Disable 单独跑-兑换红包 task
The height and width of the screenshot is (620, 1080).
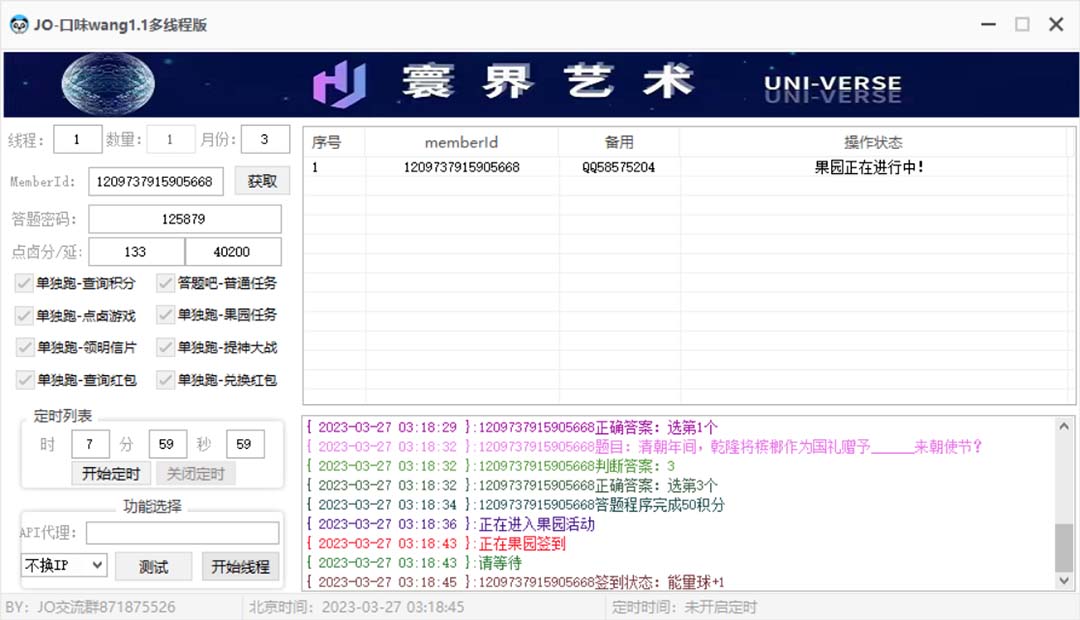[x=164, y=380]
